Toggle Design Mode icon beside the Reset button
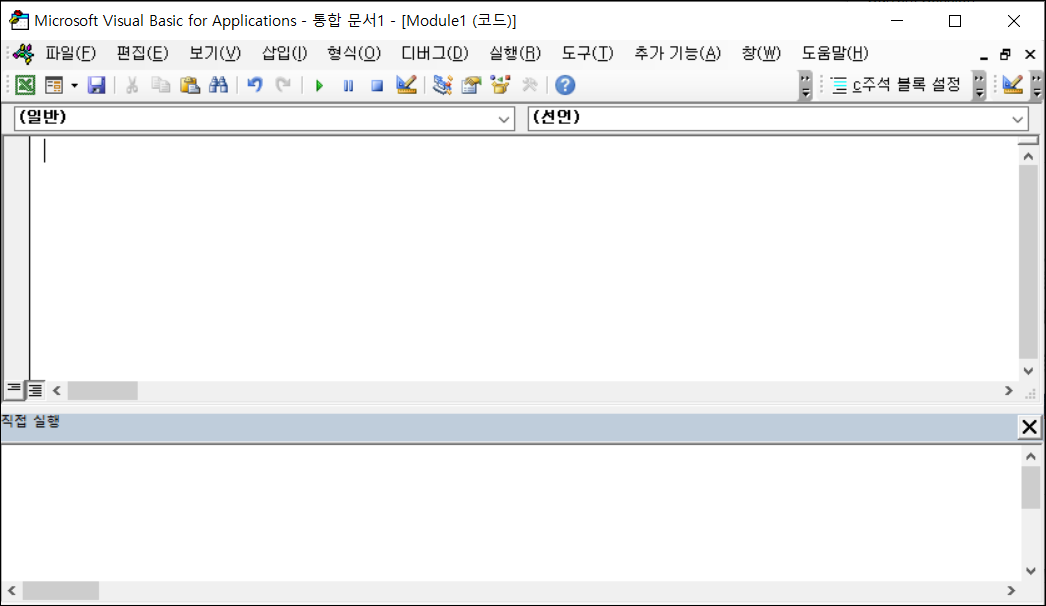This screenshot has width=1046, height=606. (x=406, y=85)
